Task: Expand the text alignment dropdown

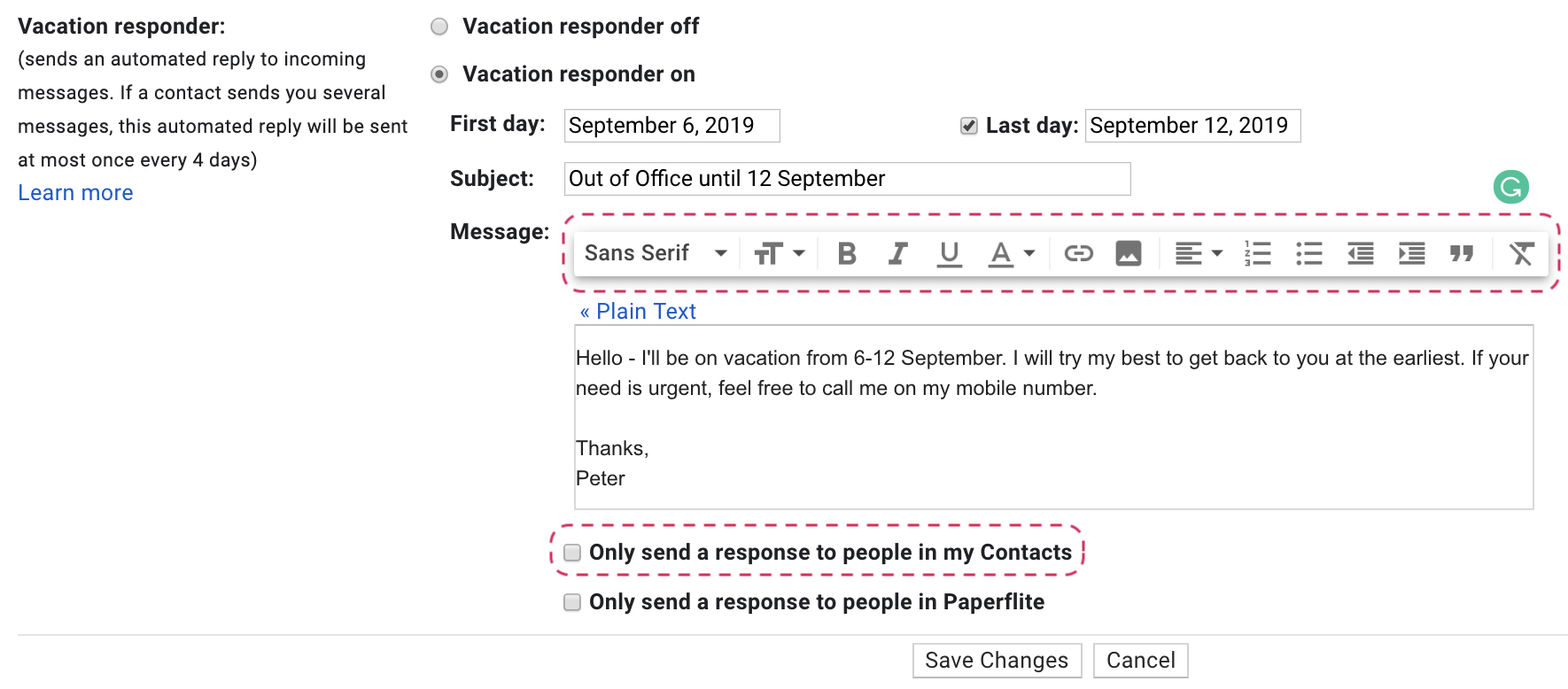Action: tap(1198, 254)
